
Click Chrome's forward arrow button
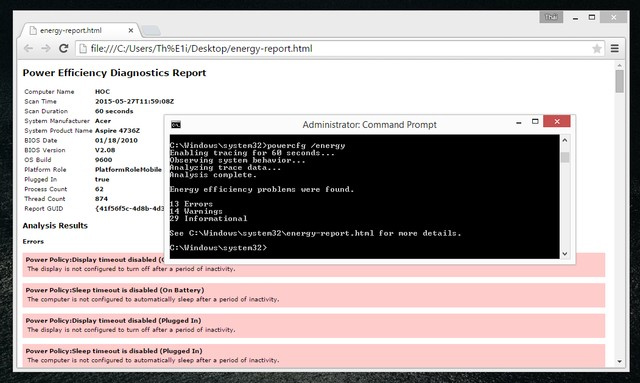pos(46,49)
